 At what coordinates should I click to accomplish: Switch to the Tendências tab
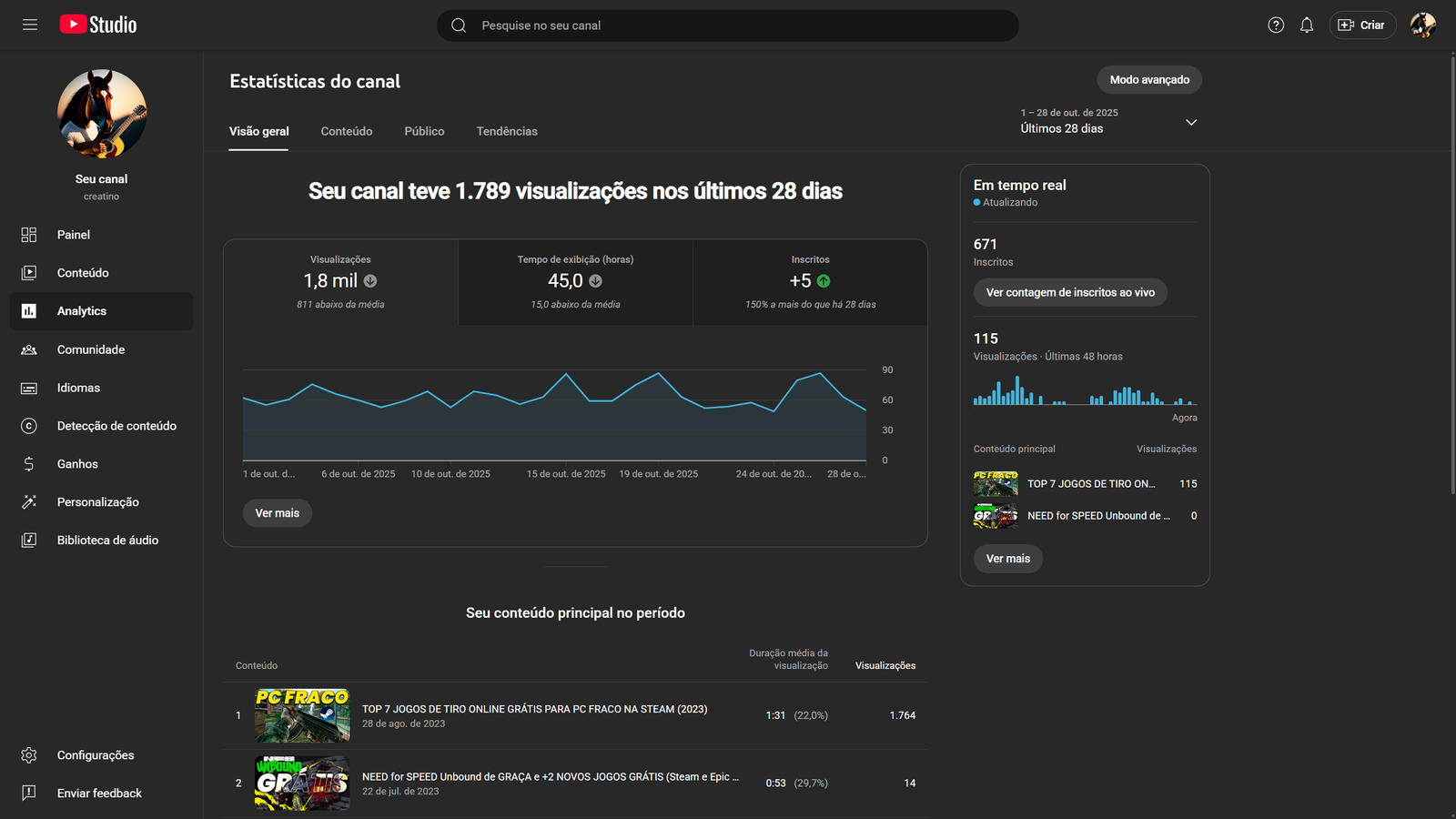click(507, 131)
